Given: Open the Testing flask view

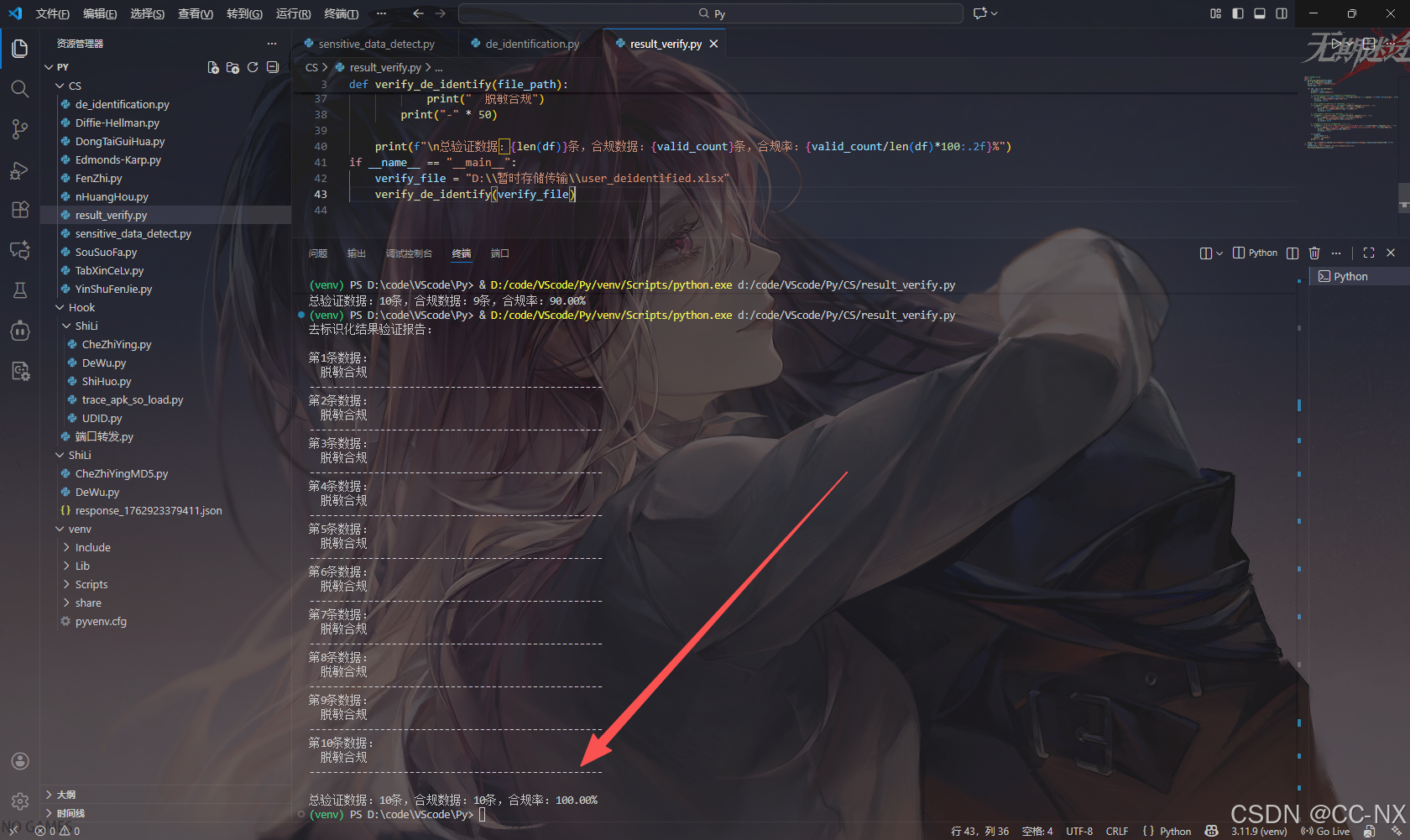Looking at the screenshot, I should (x=20, y=290).
